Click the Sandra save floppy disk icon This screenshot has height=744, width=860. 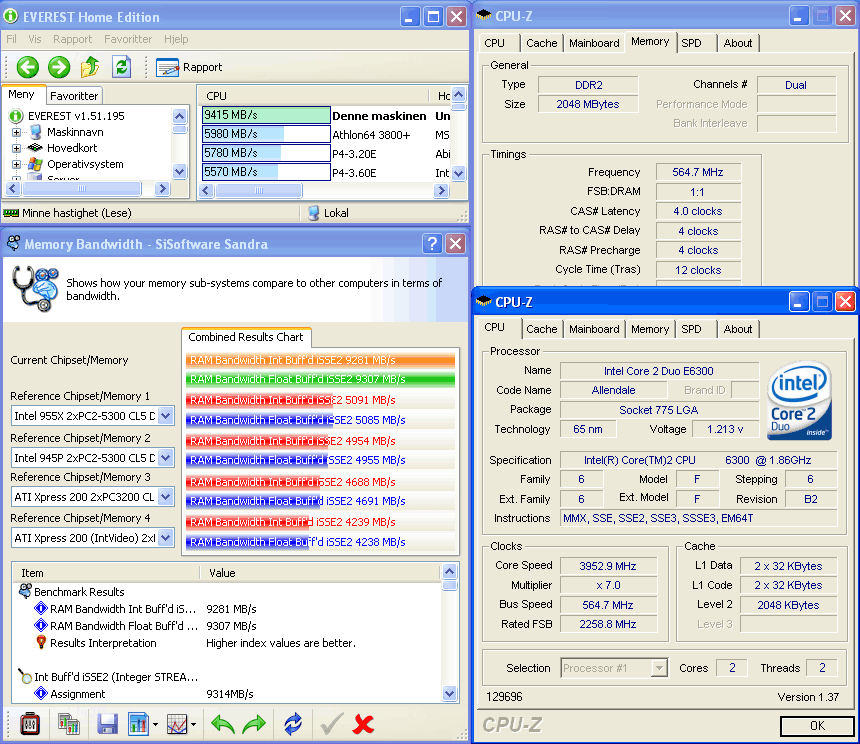click(108, 724)
